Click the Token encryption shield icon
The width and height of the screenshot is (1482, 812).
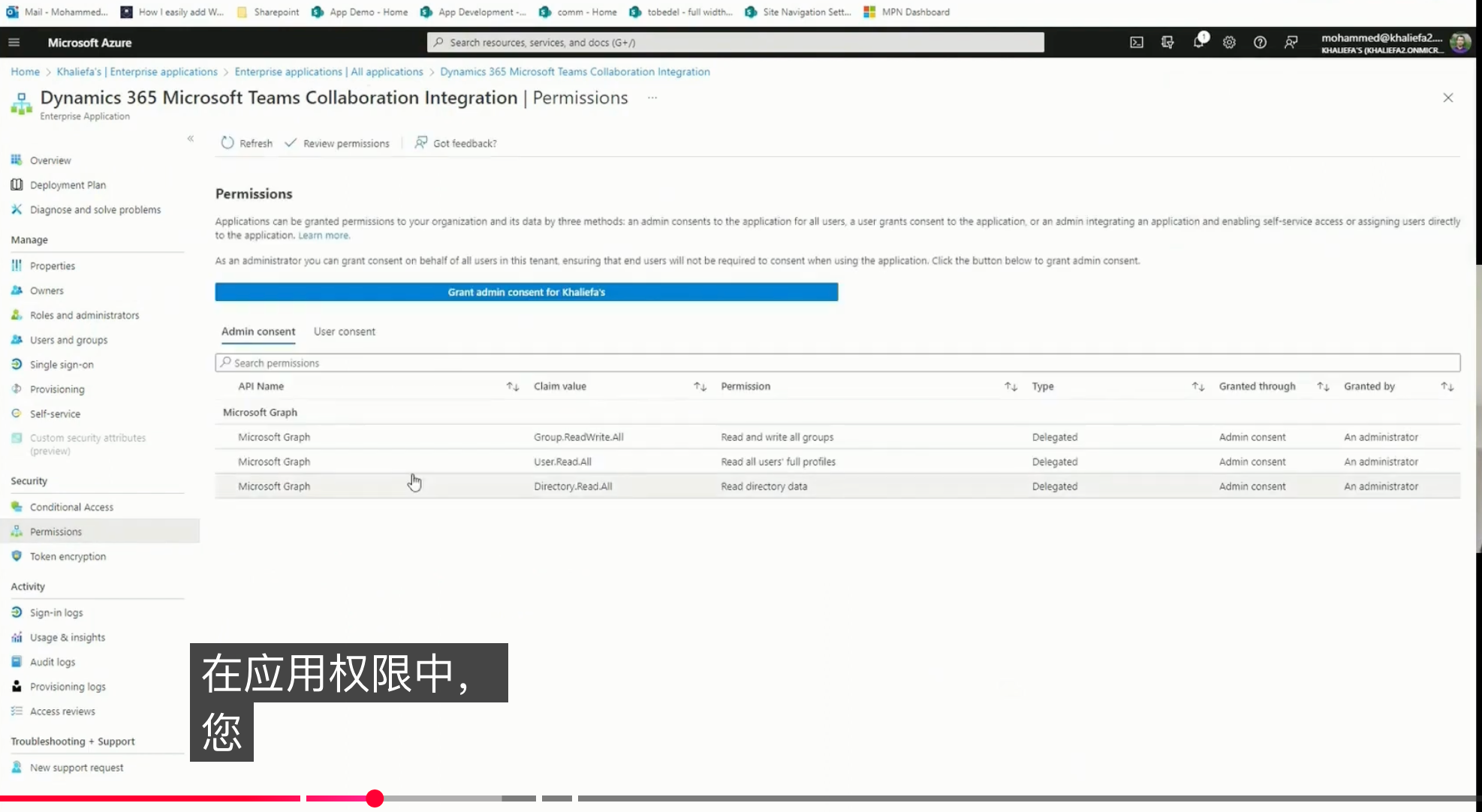pos(17,556)
